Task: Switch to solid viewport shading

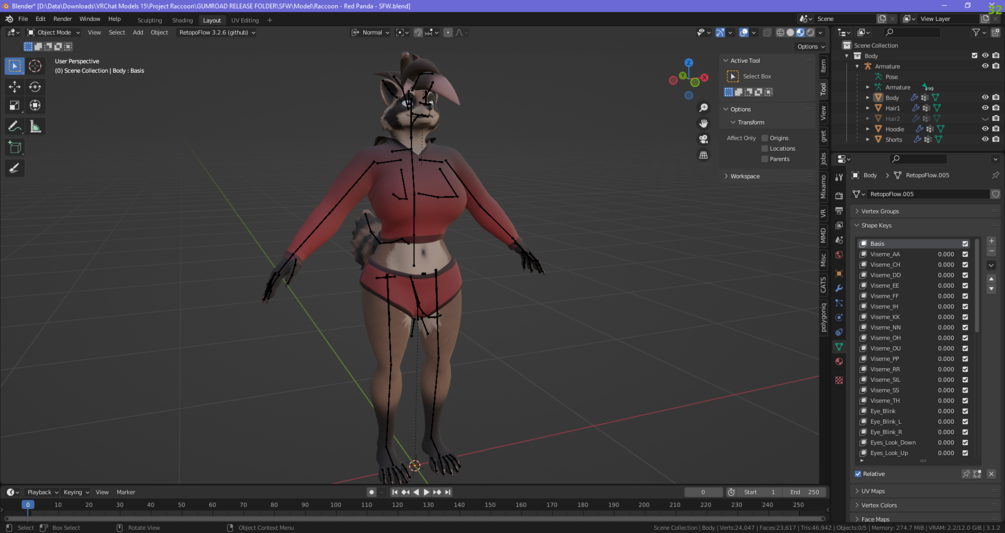Action: point(790,32)
